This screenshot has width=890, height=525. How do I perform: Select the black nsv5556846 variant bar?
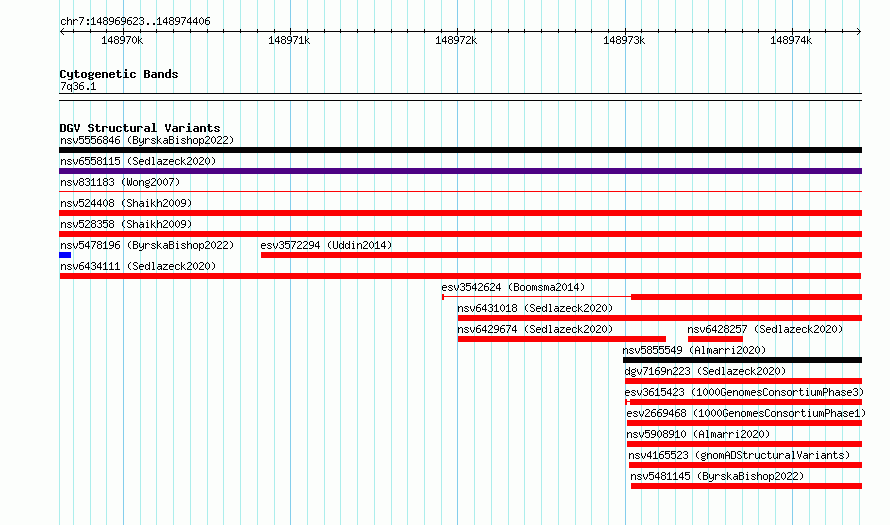click(460, 150)
